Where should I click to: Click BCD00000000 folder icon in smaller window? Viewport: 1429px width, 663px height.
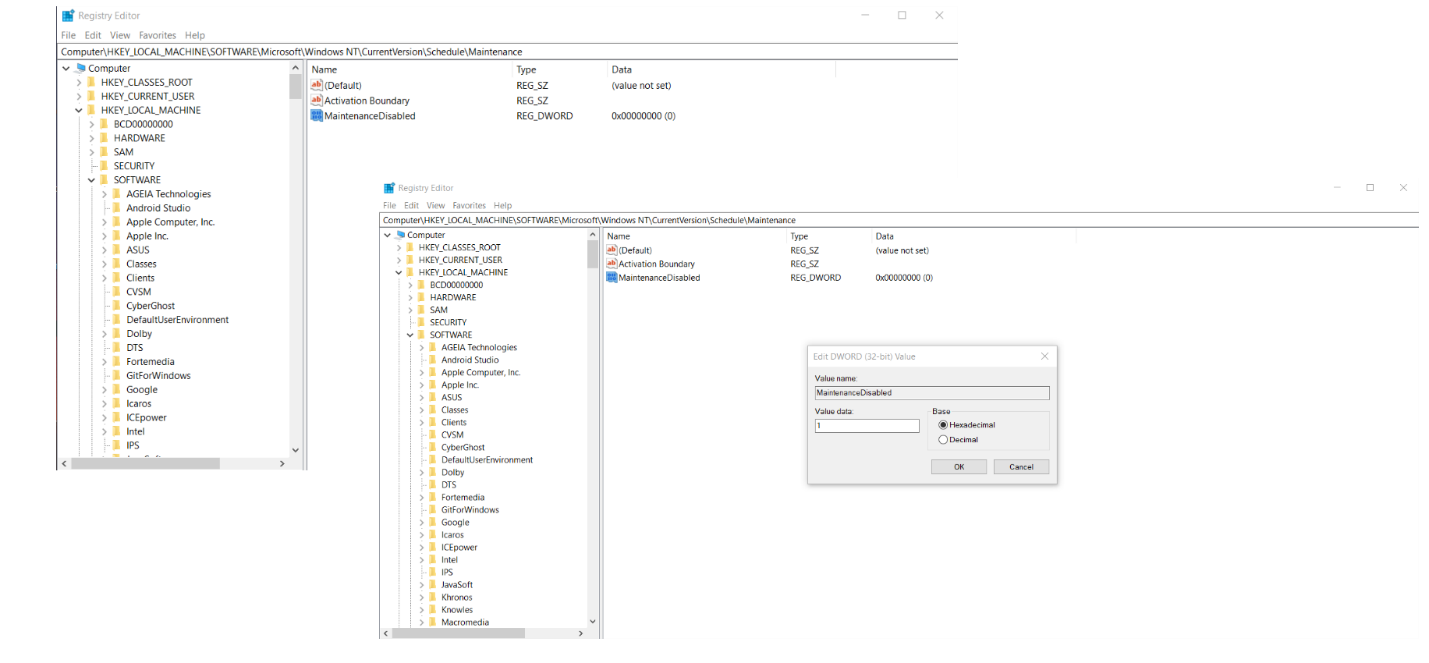pos(104,124)
